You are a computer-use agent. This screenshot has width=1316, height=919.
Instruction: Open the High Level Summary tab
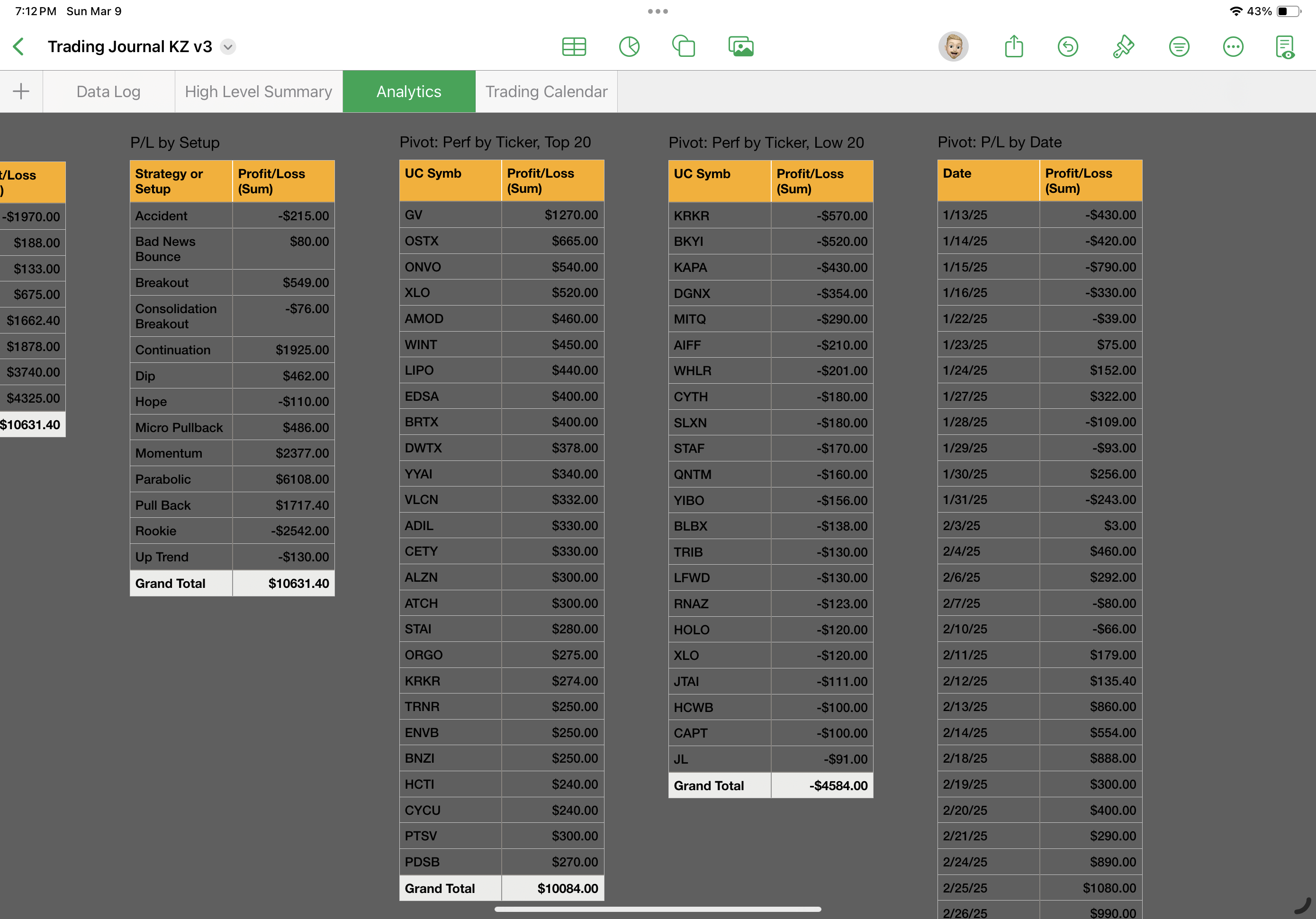pyautogui.click(x=259, y=92)
